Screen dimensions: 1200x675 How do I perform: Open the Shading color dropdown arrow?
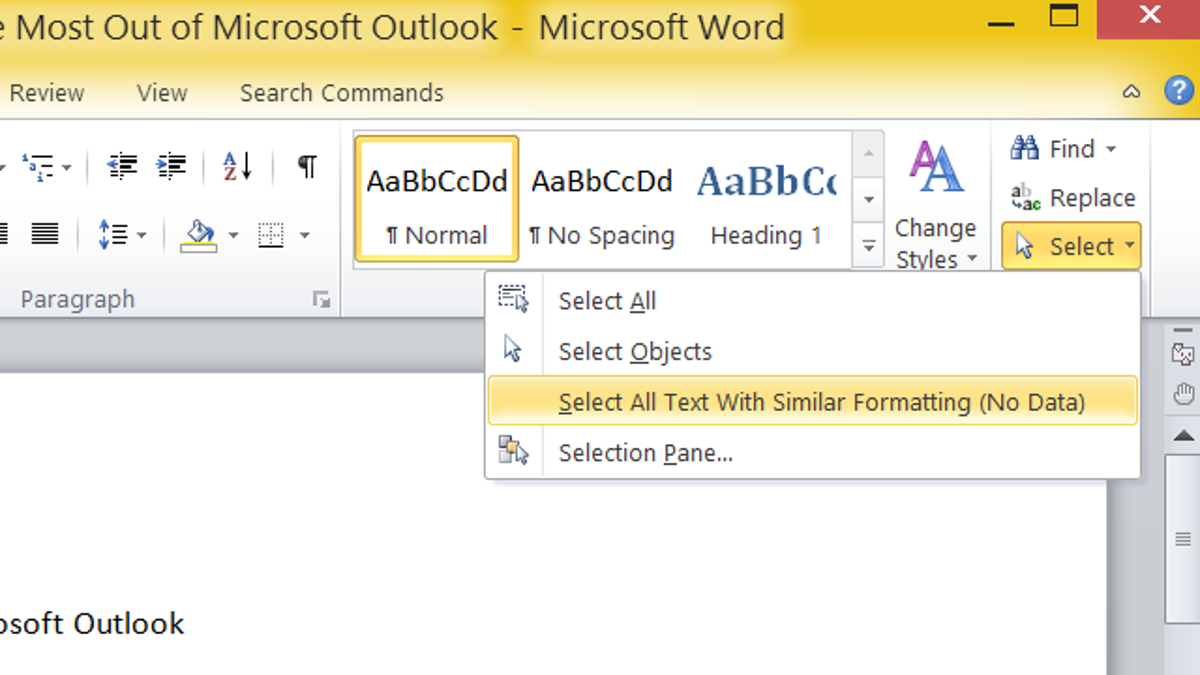coord(232,236)
